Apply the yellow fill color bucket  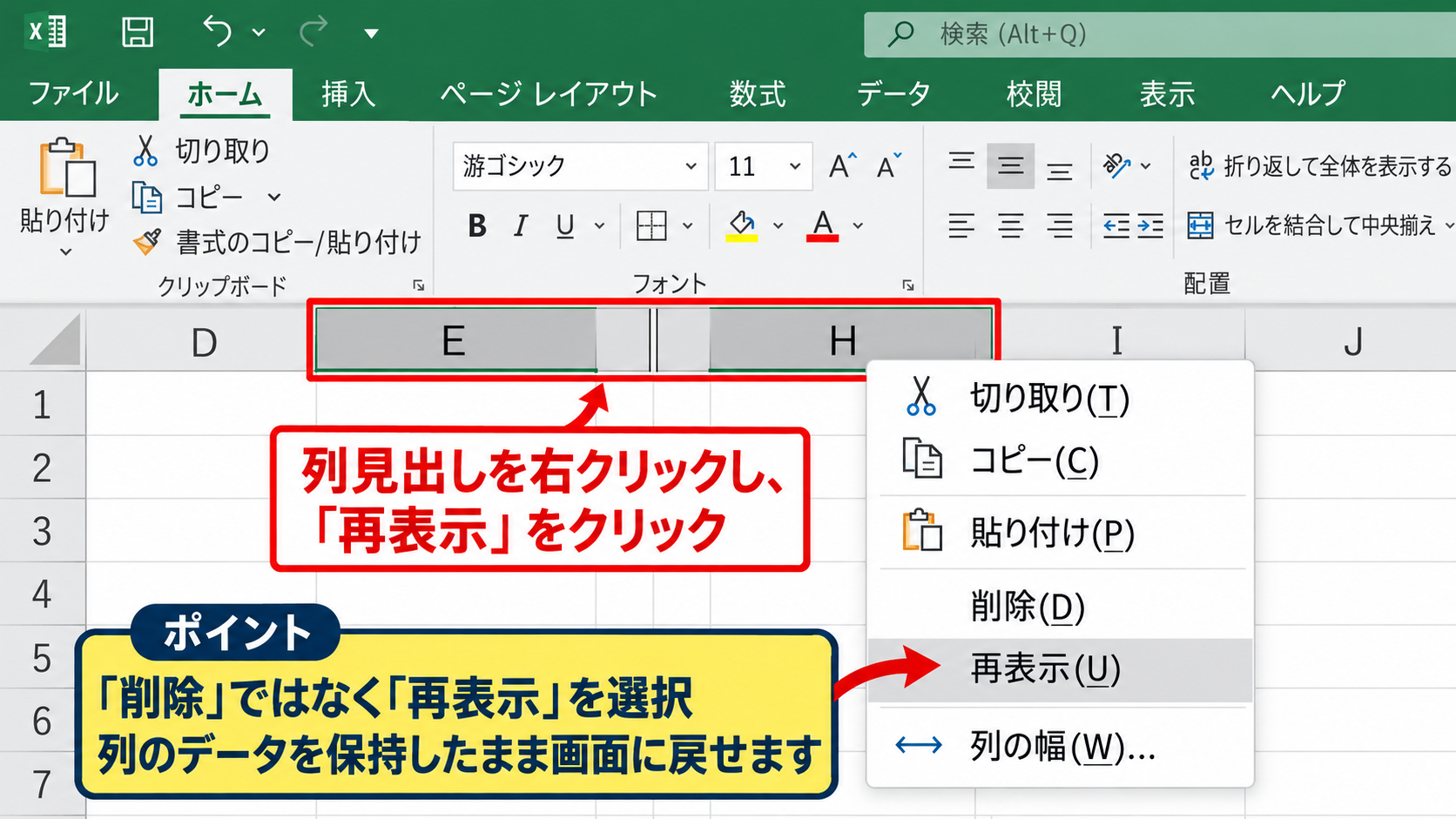coord(742,226)
